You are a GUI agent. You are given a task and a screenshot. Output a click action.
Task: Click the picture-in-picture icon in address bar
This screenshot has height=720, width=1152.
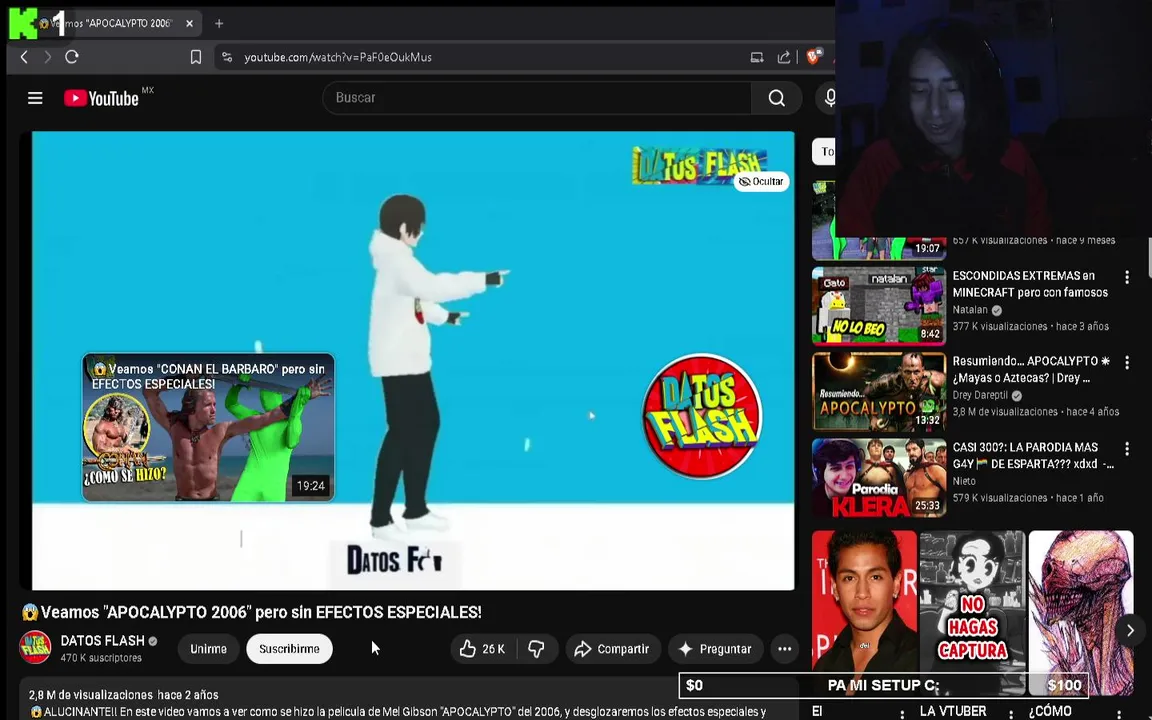point(757,57)
